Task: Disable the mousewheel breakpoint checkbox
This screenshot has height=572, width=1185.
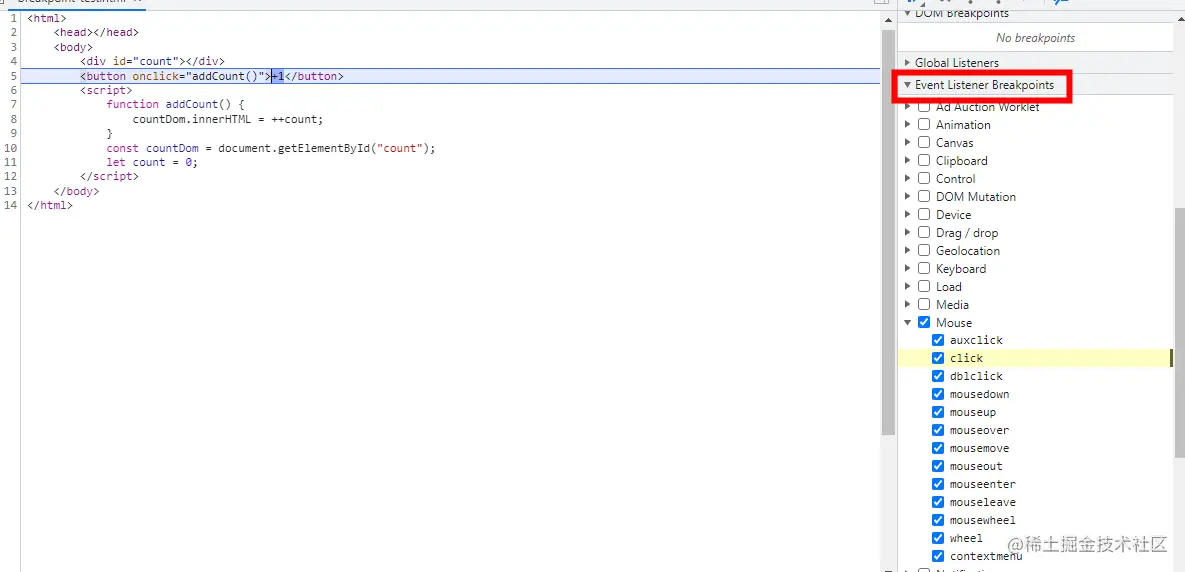Action: tap(938, 520)
